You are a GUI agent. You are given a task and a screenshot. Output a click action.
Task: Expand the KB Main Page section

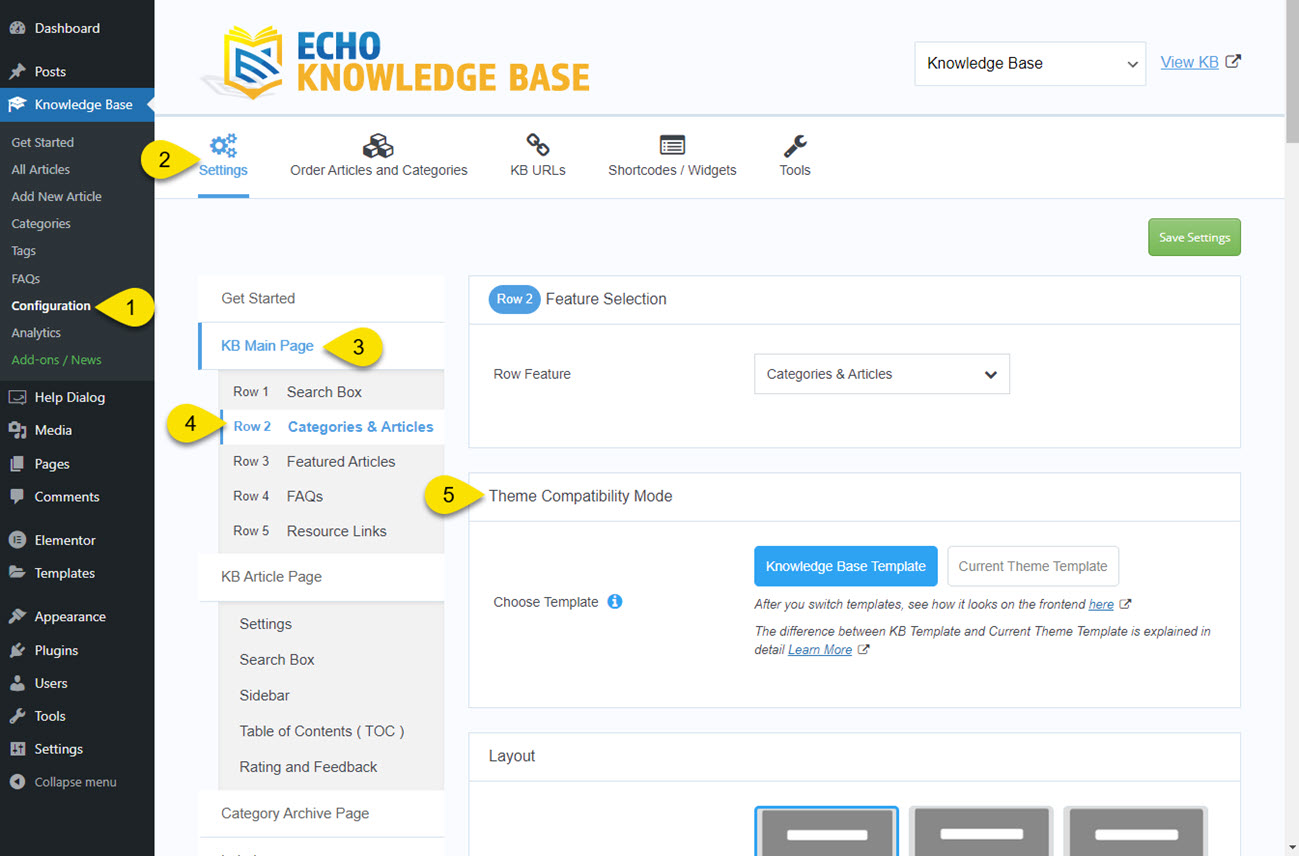321,346
